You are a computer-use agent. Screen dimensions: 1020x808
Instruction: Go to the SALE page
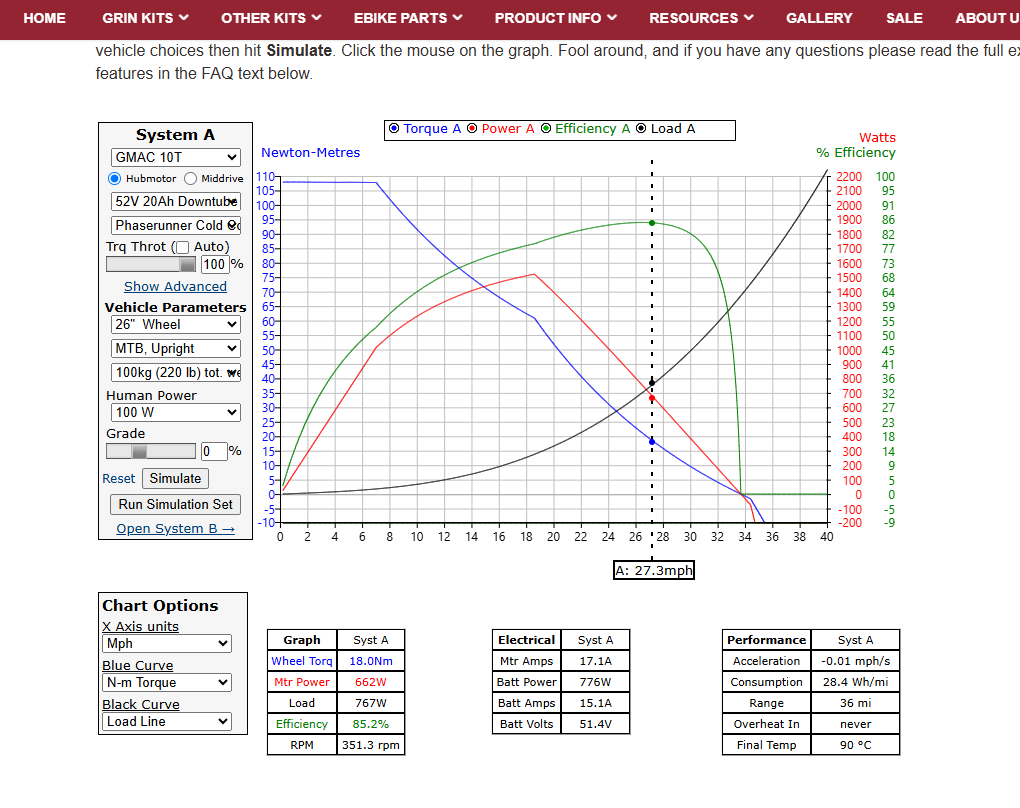tap(904, 18)
